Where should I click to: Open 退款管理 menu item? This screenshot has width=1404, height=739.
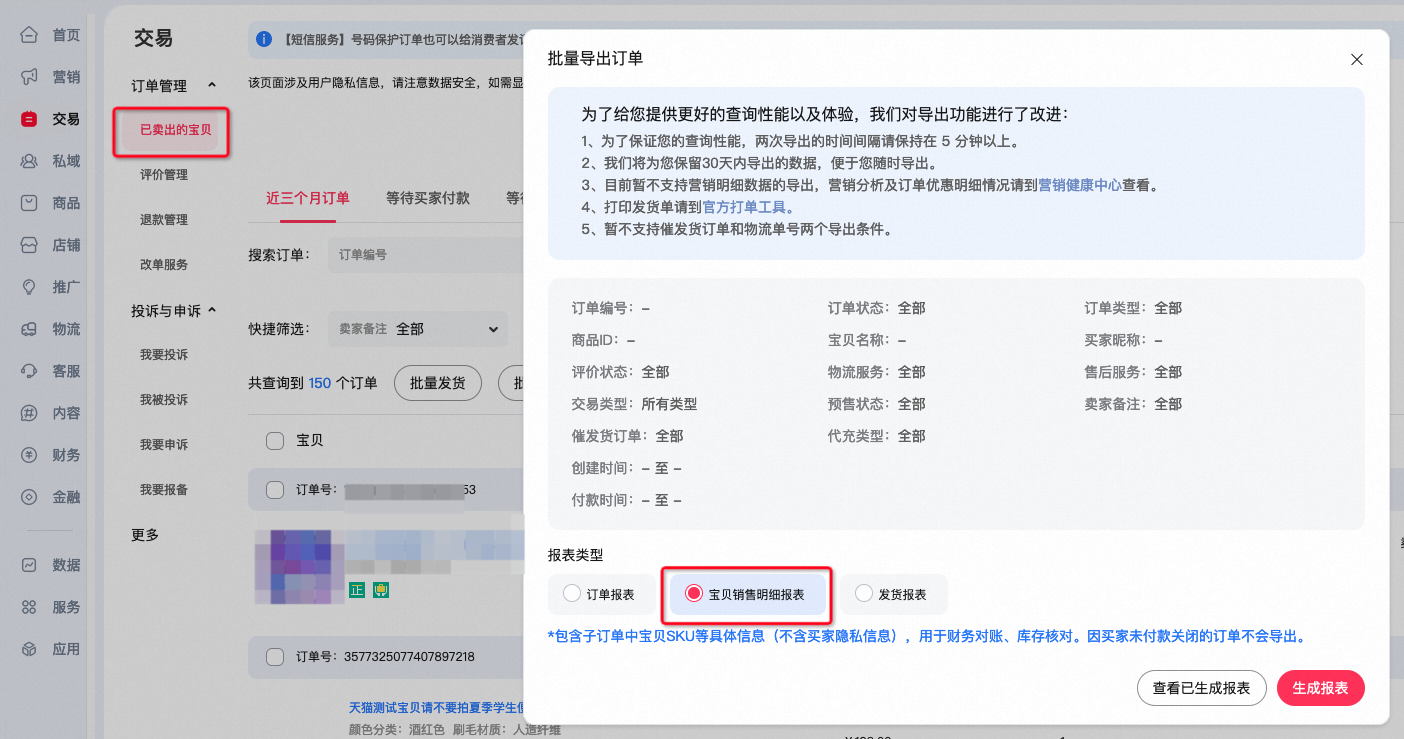164,220
